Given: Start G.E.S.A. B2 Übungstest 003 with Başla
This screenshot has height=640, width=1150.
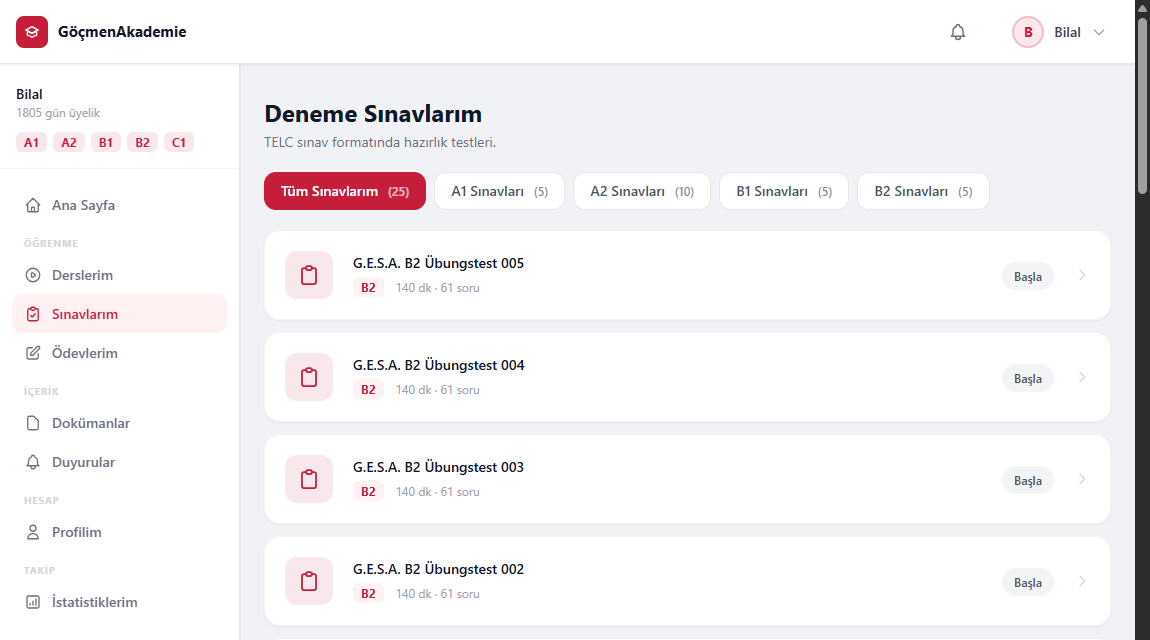Looking at the screenshot, I should [x=1028, y=480].
